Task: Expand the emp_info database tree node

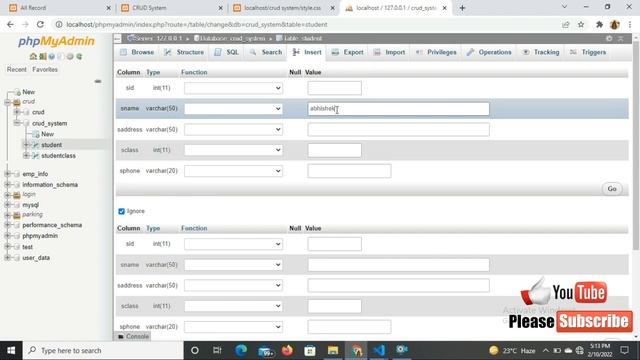Action: 7,174
